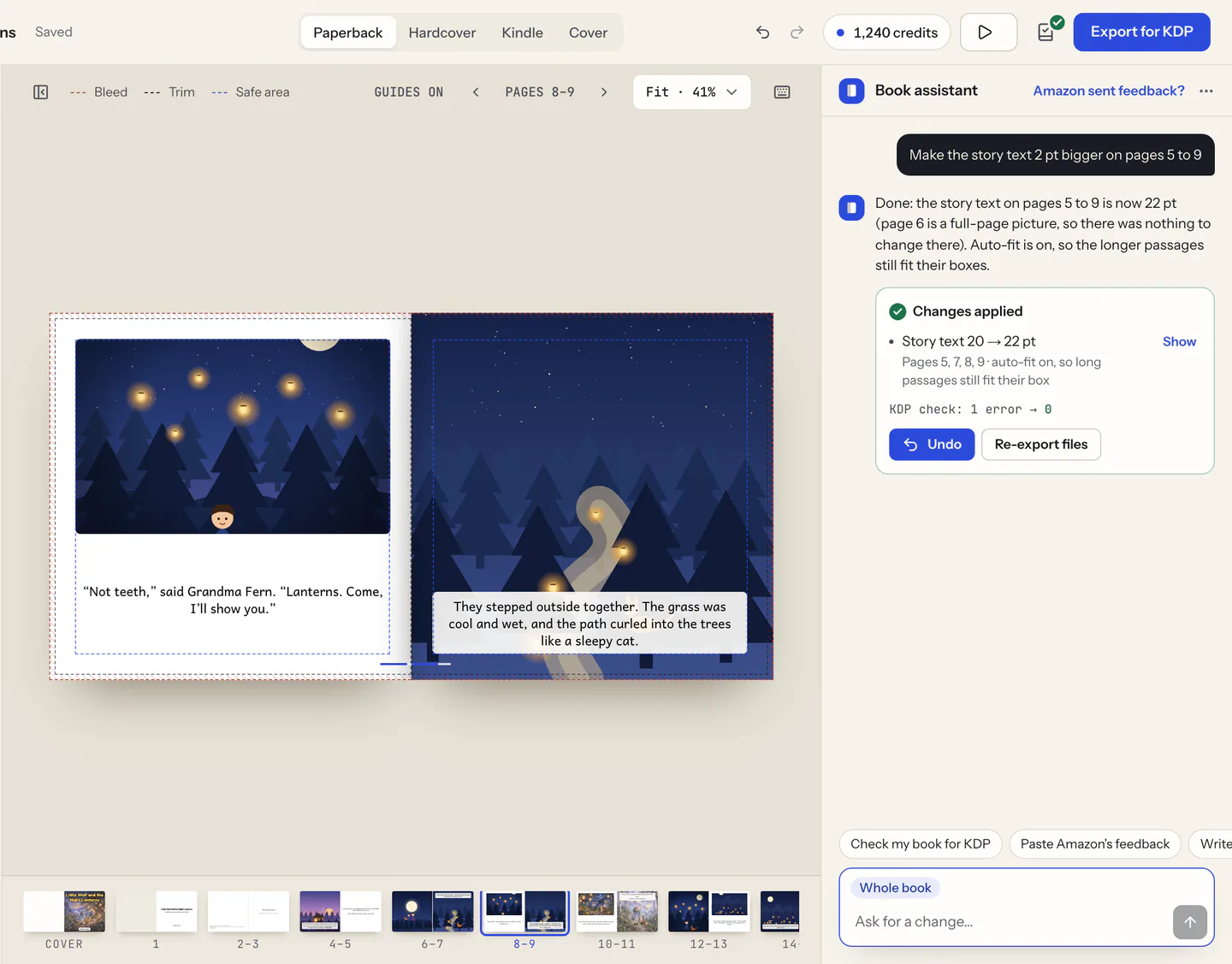
Task: Open the Book assistant more options menu
Action: point(1206,91)
